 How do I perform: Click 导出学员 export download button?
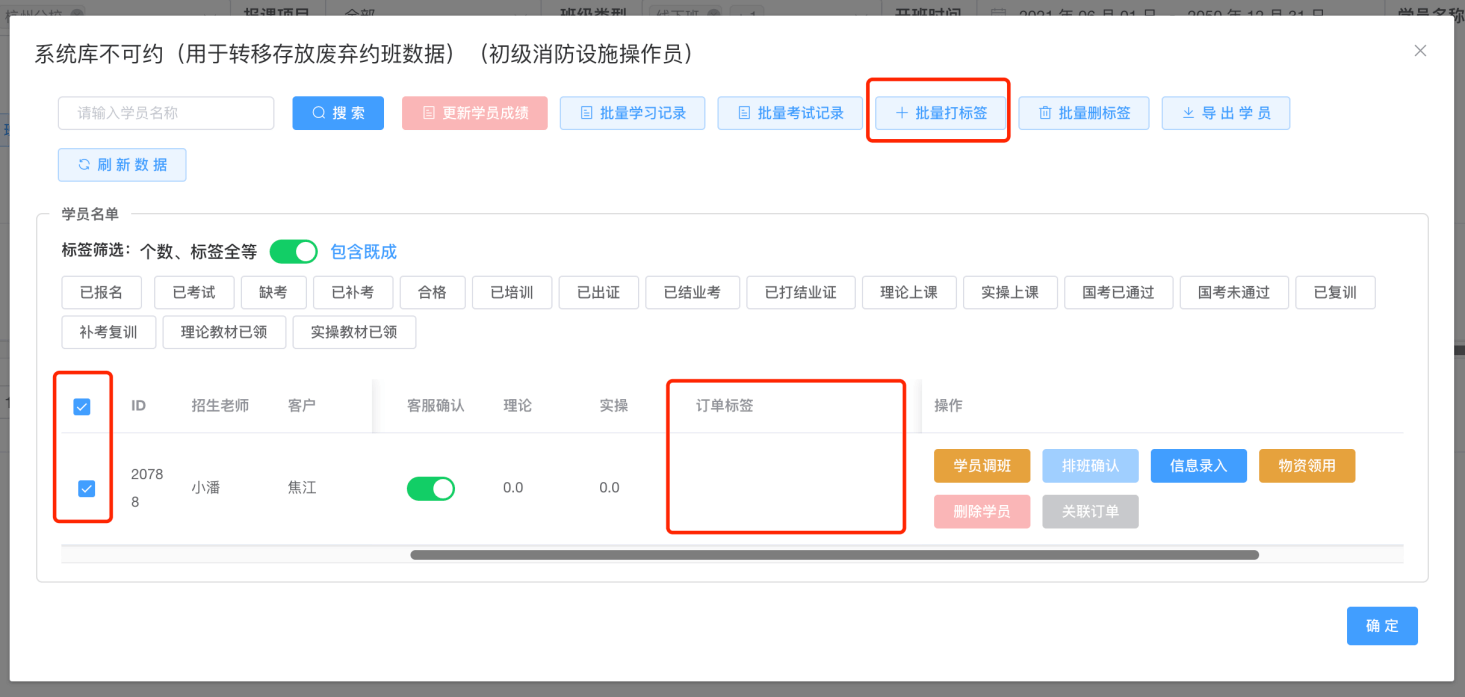tap(1225, 113)
